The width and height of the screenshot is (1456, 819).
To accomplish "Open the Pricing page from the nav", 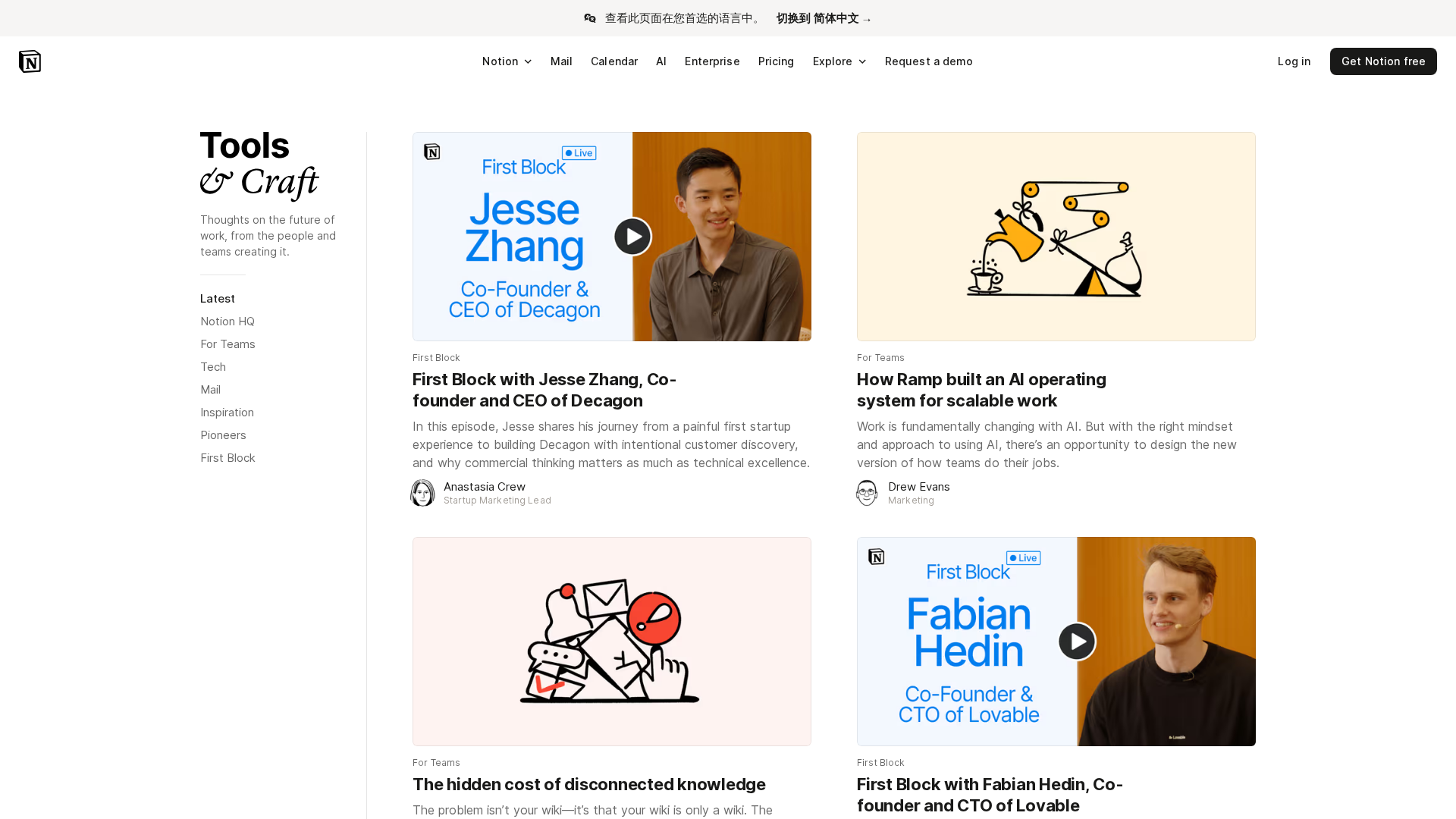I will pyautogui.click(x=776, y=61).
